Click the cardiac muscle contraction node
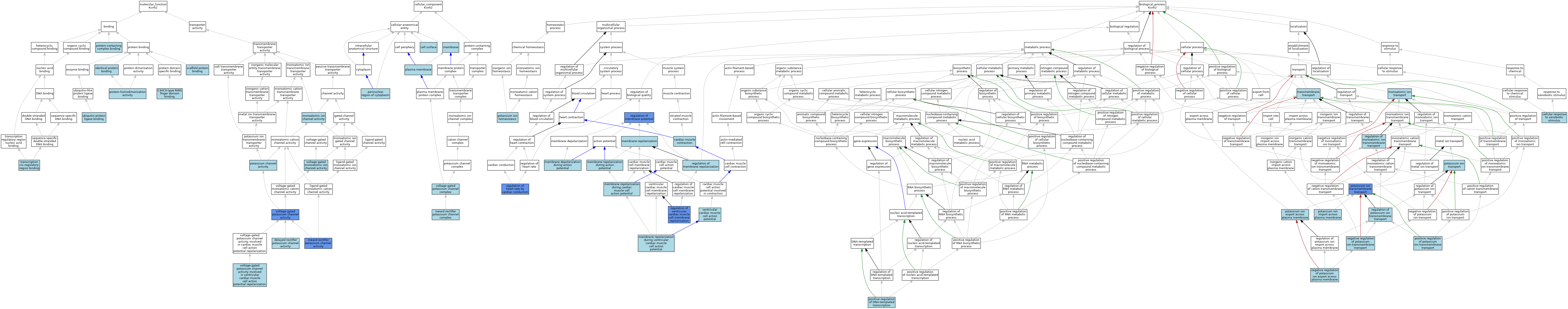1568x309 pixels. click(684, 141)
